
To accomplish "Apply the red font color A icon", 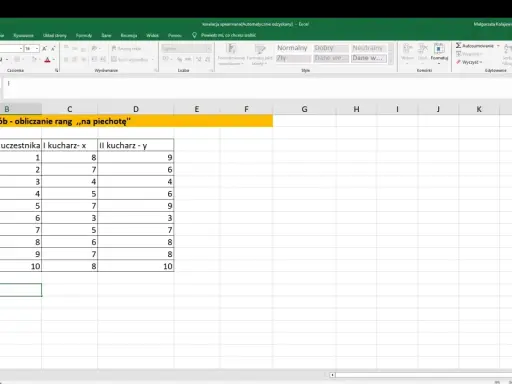I will click(x=47, y=60).
